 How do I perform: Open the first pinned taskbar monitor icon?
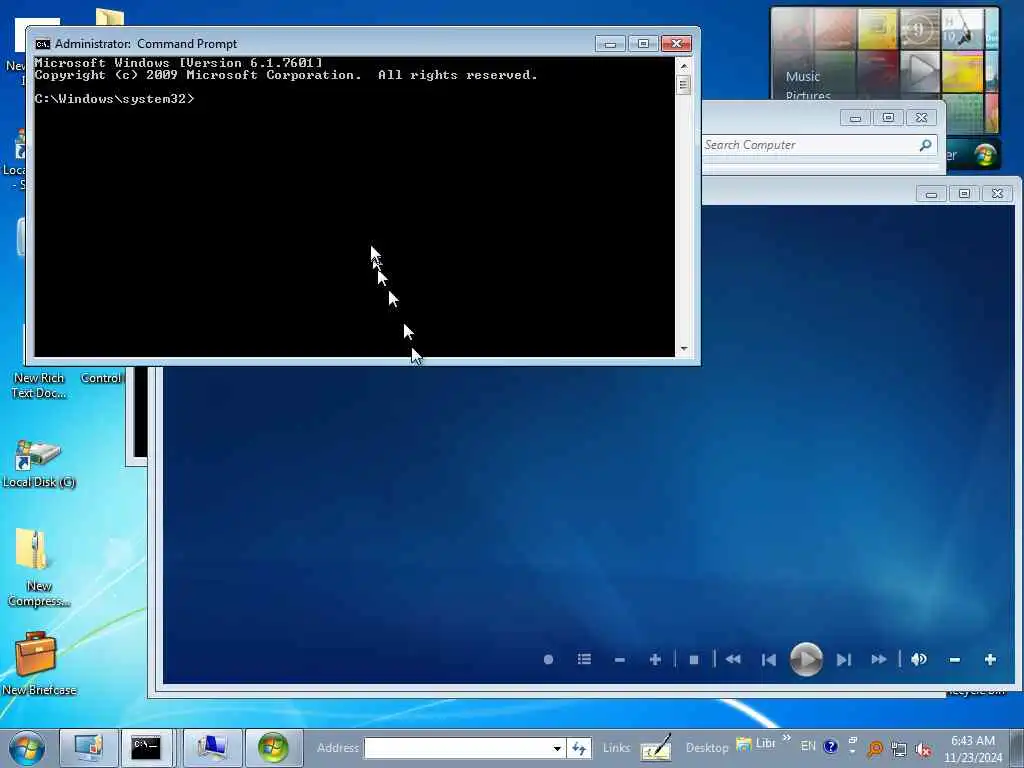[x=89, y=748]
